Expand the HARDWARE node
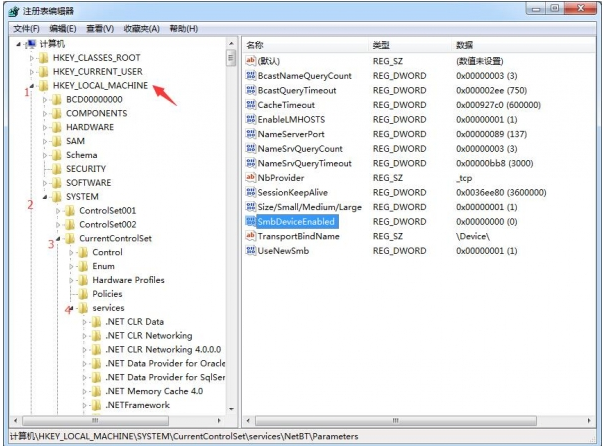The height and width of the screenshot is (446, 602). tap(45, 127)
